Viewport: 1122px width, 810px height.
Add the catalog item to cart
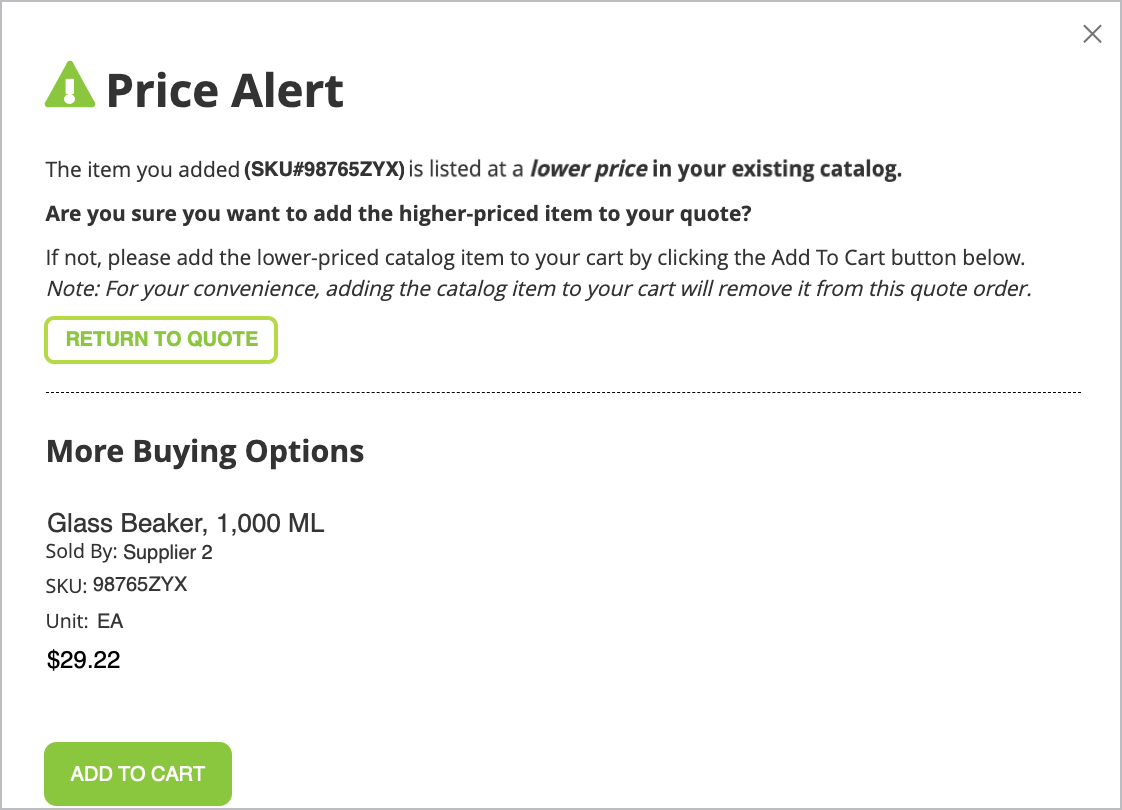(x=138, y=774)
